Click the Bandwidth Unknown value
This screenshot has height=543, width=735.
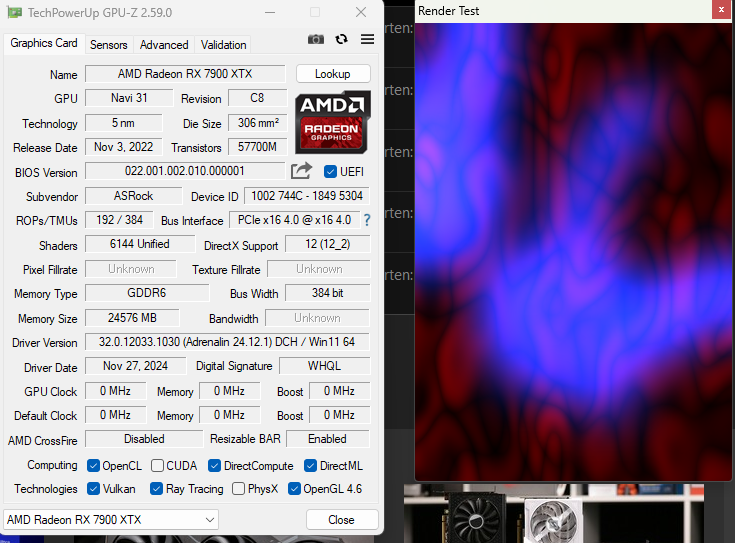317,318
